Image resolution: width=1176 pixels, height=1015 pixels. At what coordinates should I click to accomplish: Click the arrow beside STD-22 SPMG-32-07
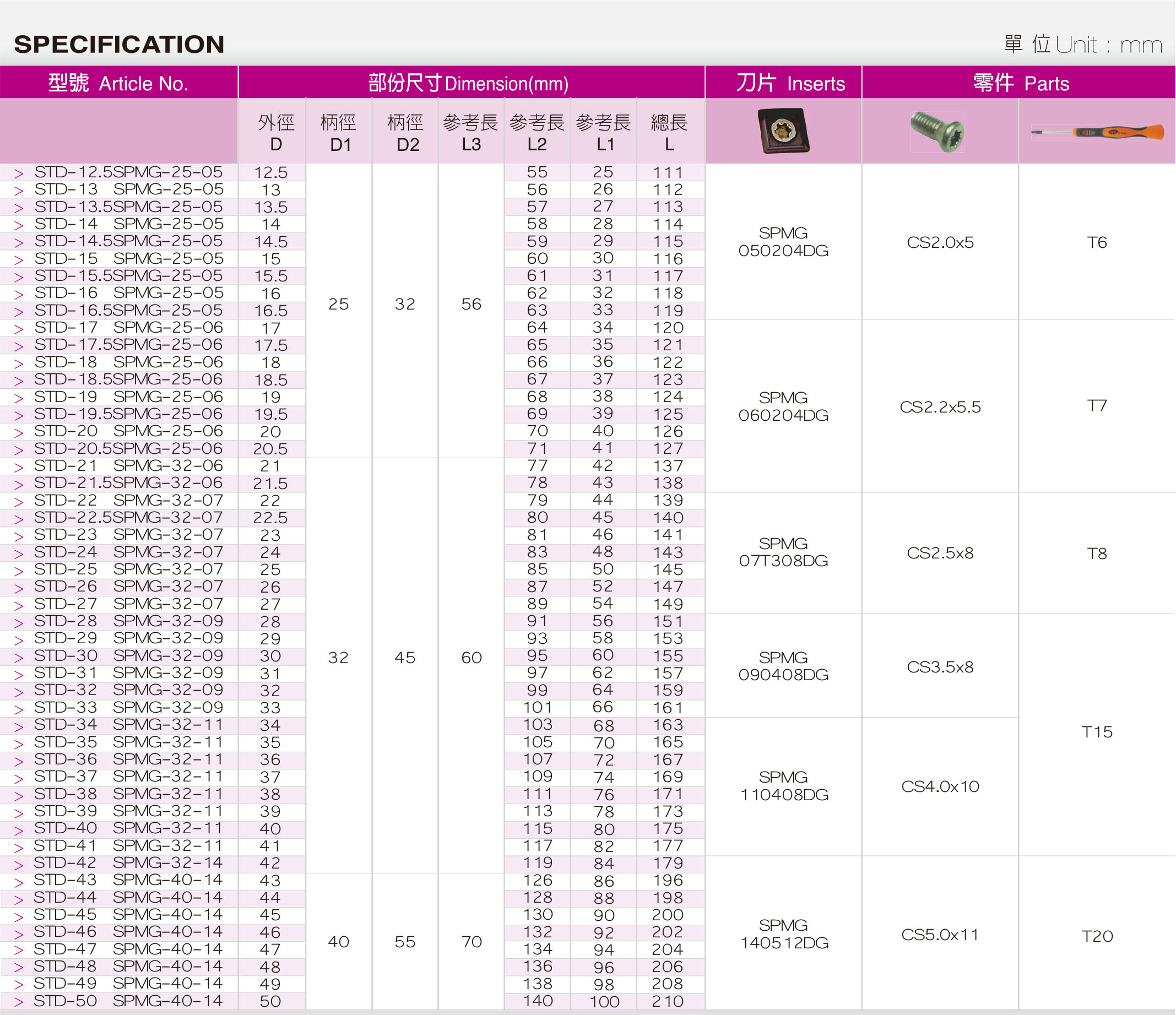[19, 502]
